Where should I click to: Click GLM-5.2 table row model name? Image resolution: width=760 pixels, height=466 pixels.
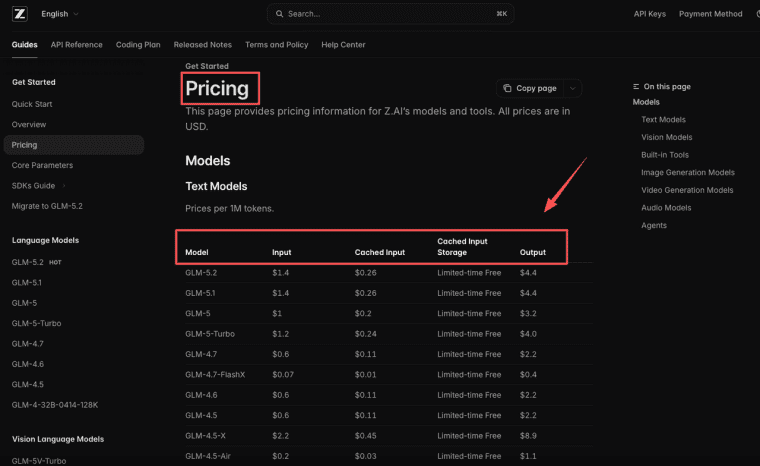point(201,273)
